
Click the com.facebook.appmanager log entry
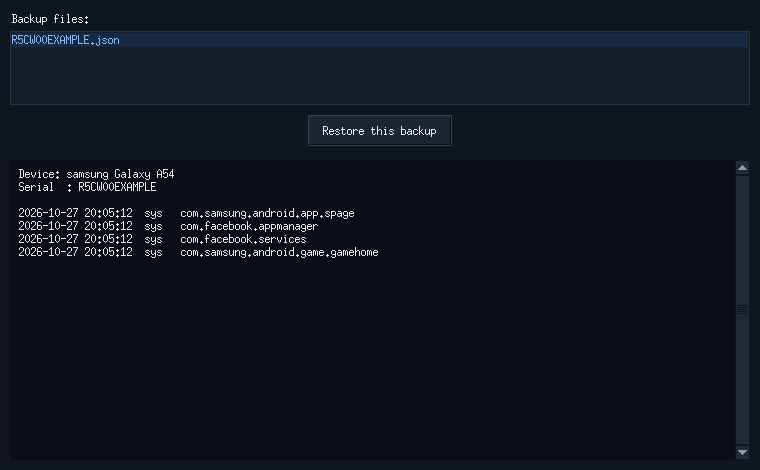coord(168,226)
